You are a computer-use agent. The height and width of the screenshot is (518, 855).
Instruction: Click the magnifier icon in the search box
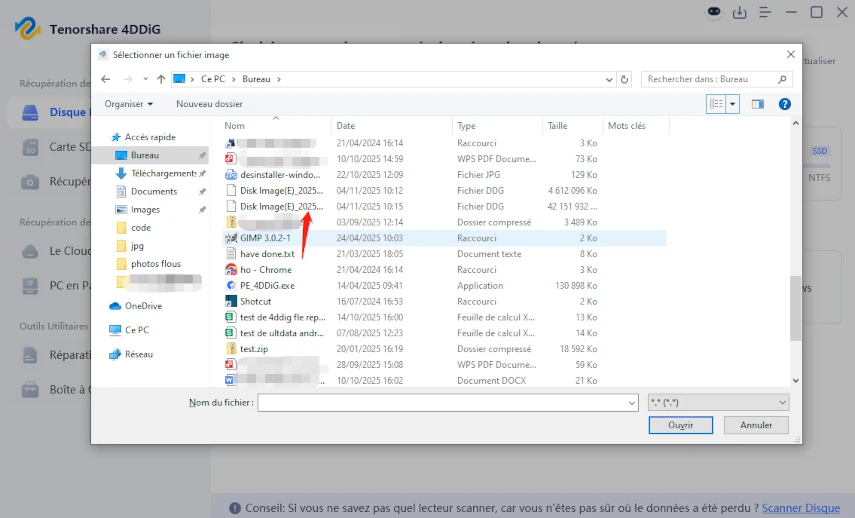click(x=782, y=79)
